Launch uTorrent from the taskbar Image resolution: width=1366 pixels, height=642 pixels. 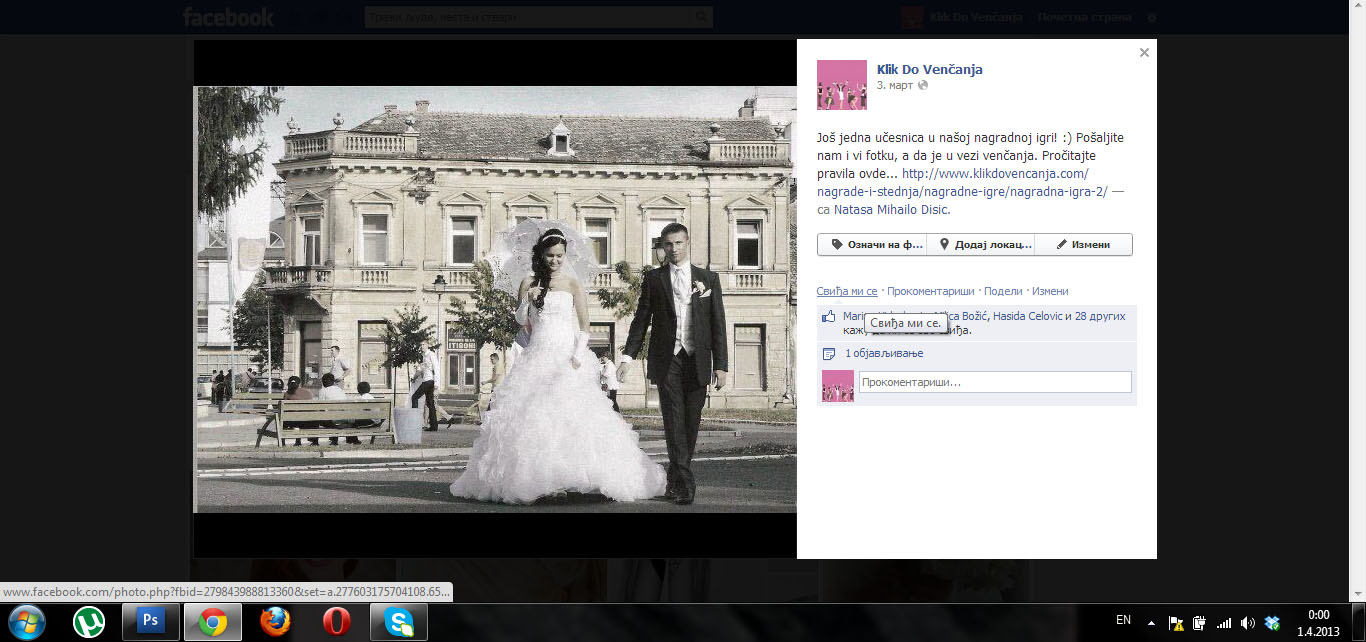point(89,622)
